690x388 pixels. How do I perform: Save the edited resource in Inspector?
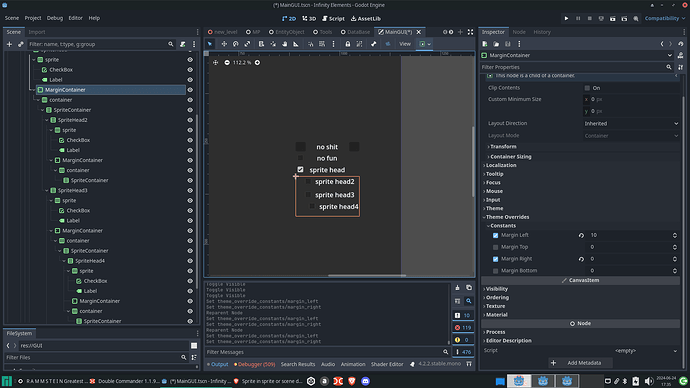coord(508,44)
